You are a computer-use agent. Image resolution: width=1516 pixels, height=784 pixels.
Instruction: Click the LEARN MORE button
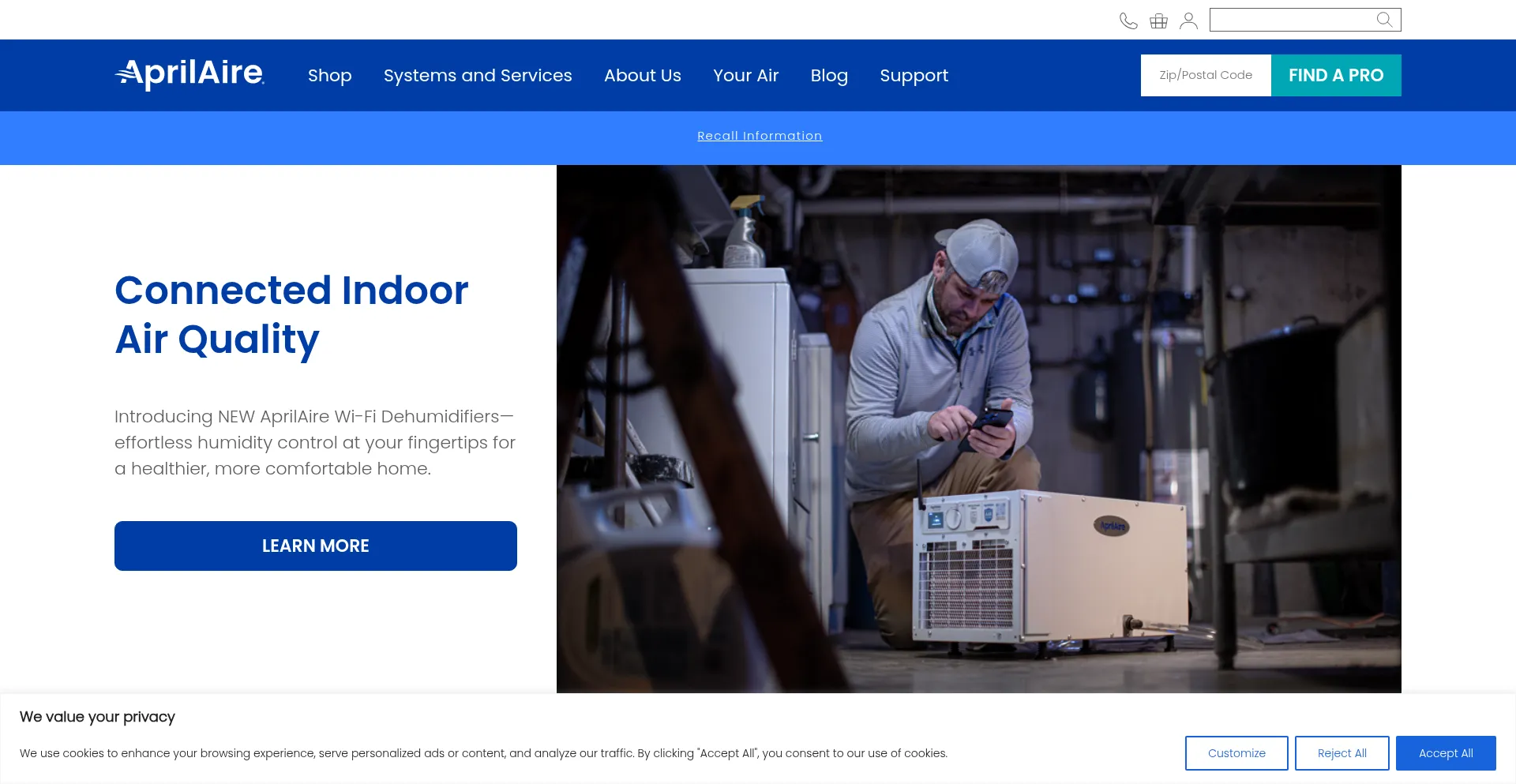(x=315, y=546)
